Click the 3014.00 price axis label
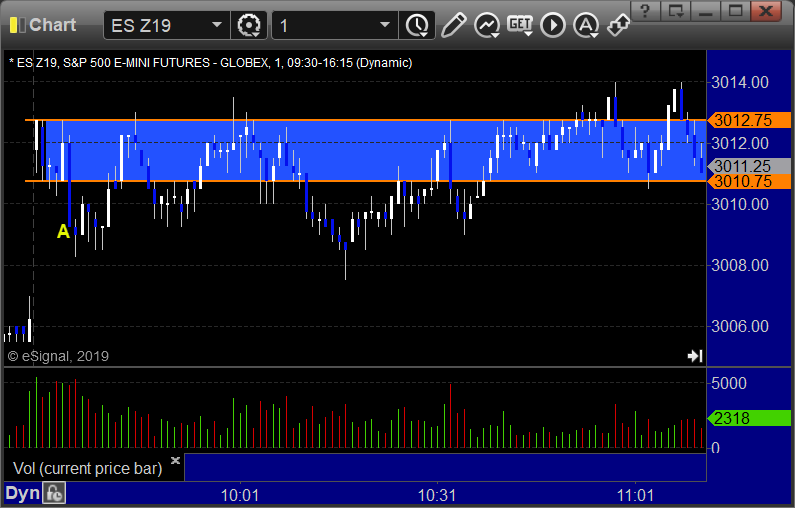The image size is (795, 508). (x=740, y=82)
